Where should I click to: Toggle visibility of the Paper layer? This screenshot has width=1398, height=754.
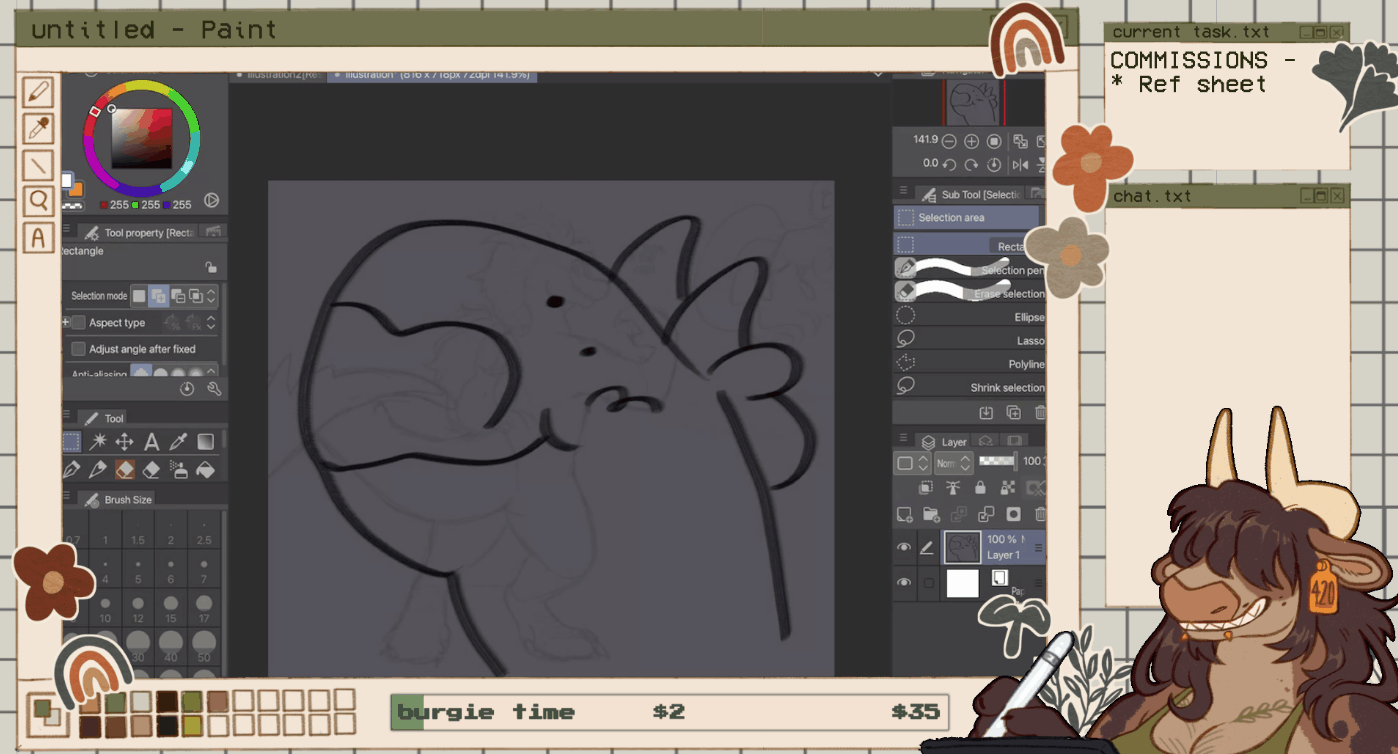click(904, 583)
